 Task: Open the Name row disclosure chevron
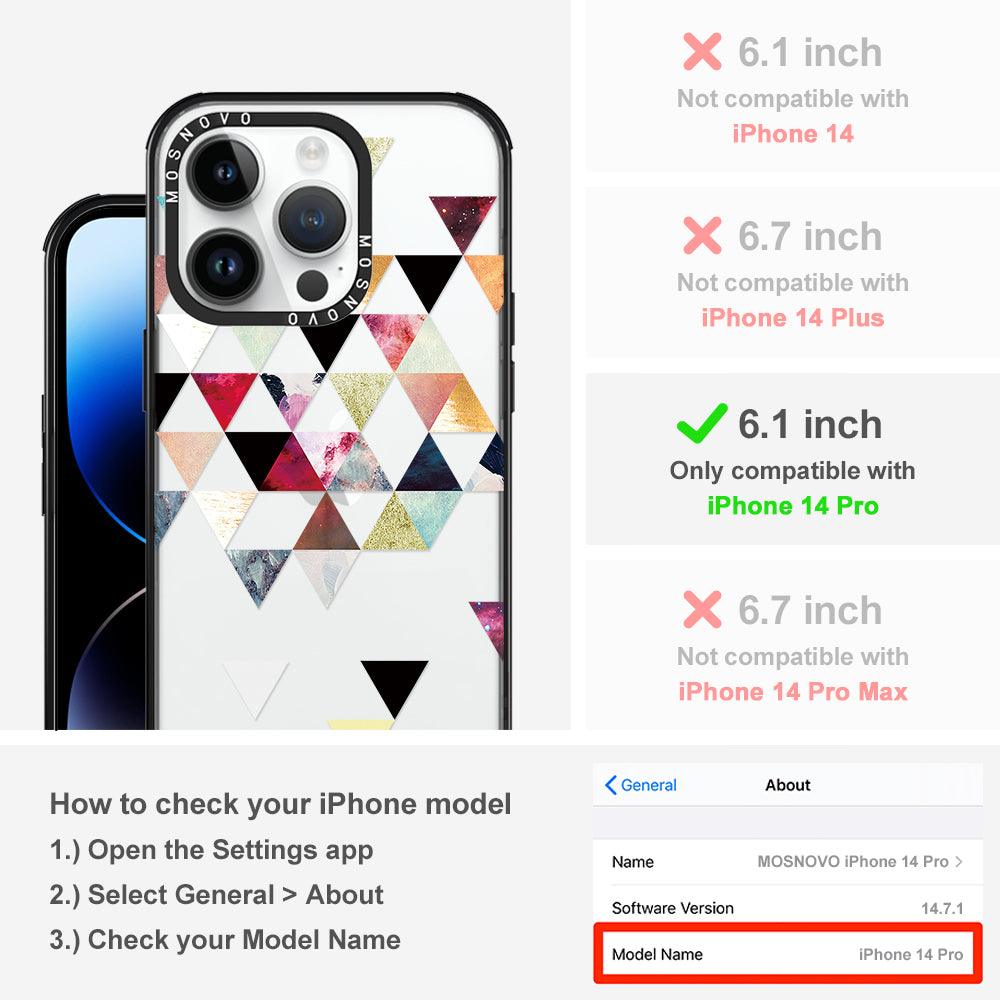pyautogui.click(x=959, y=862)
